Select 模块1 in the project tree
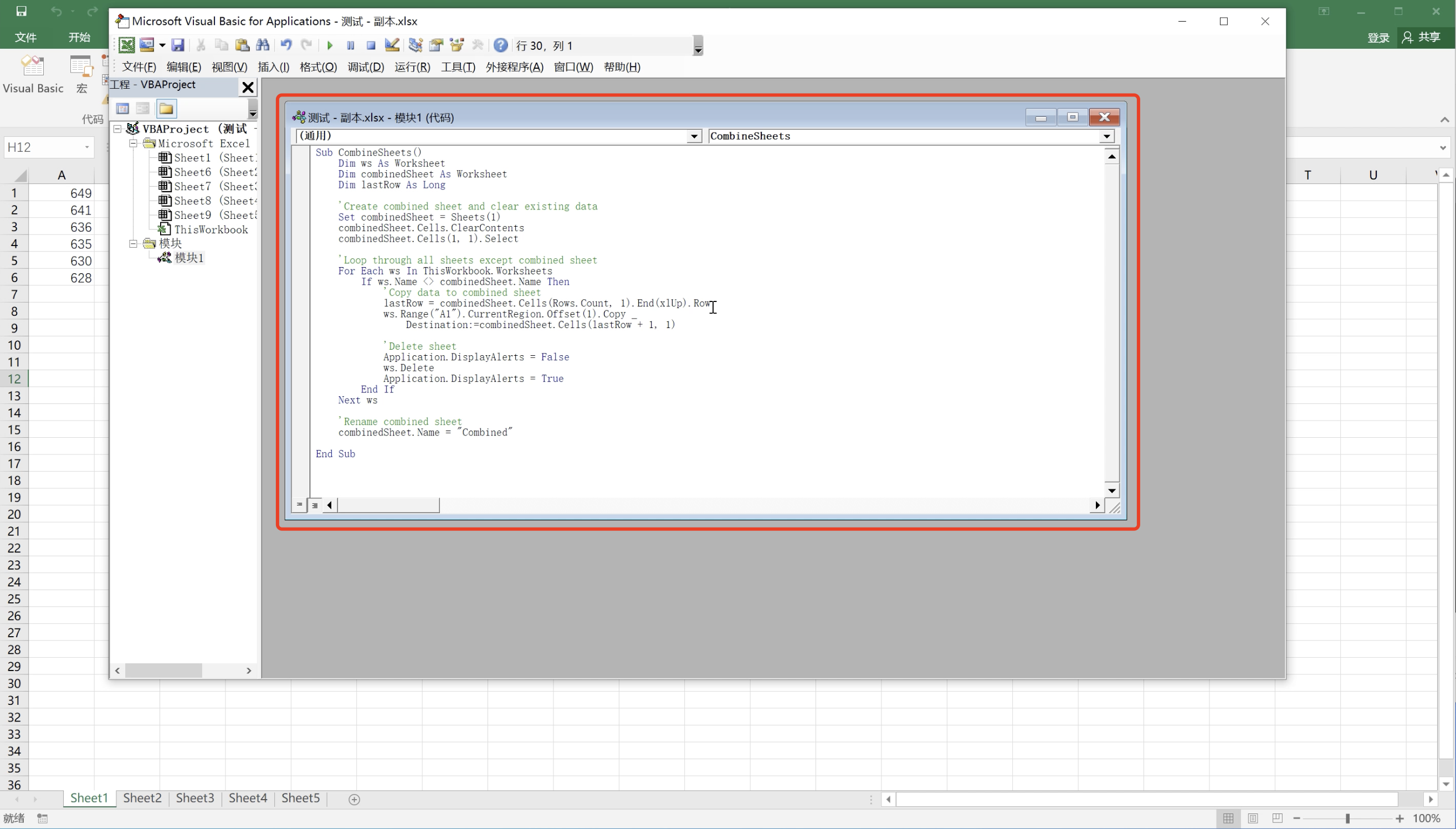 pos(189,258)
